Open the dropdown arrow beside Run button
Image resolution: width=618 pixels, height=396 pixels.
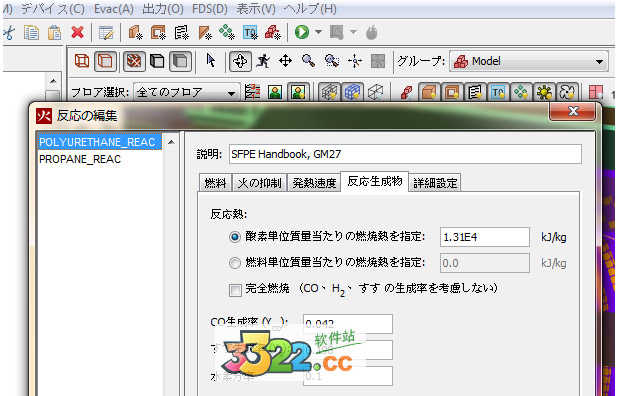pyautogui.click(x=318, y=32)
